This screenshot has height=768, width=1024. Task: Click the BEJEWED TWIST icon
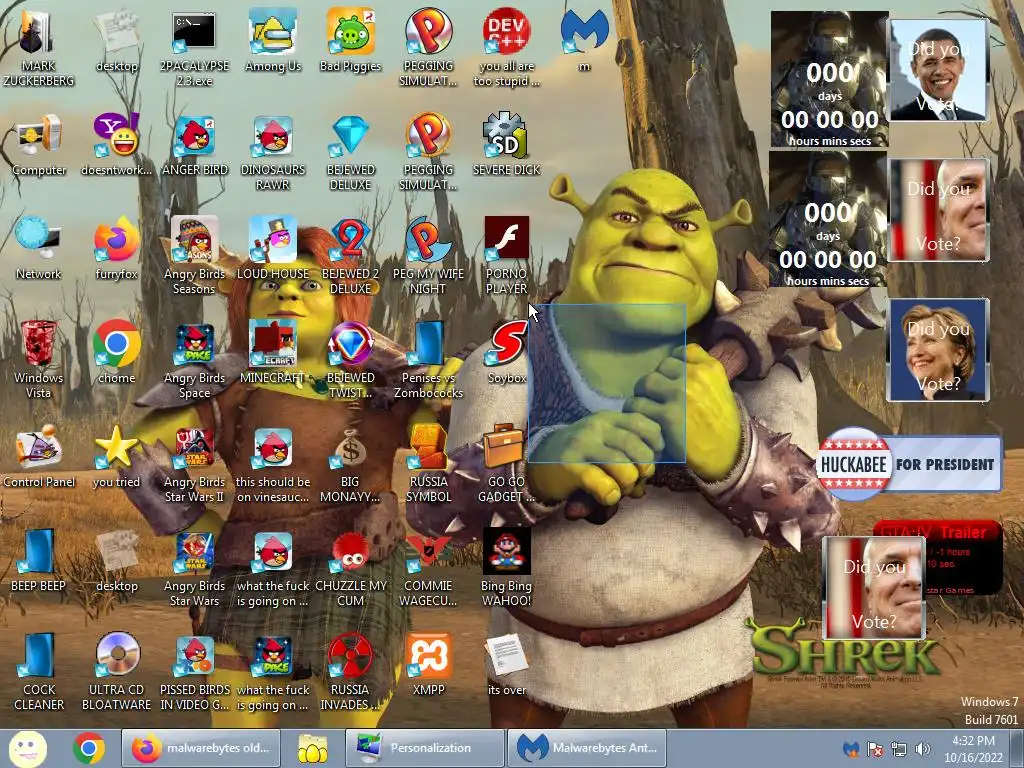coord(350,359)
